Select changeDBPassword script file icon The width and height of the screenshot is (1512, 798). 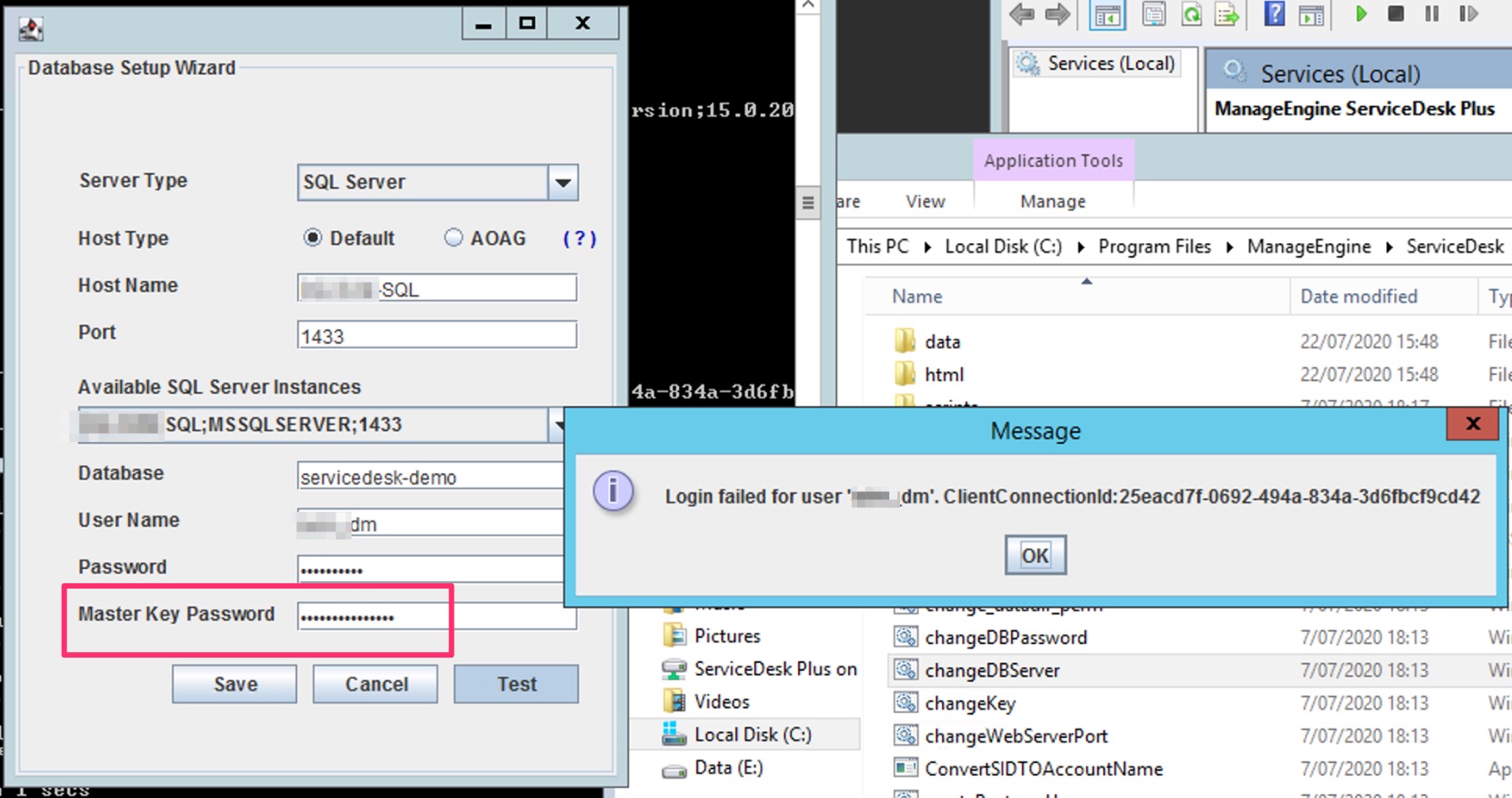pos(905,637)
